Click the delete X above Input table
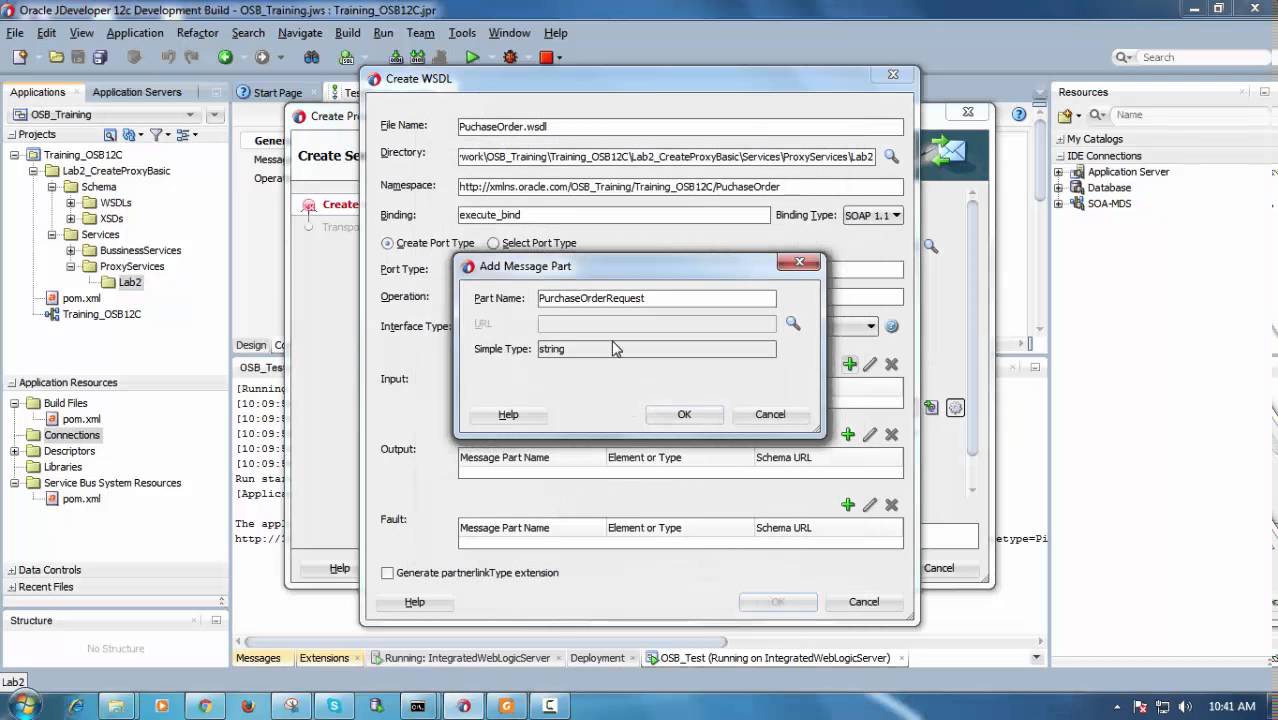This screenshot has height=720, width=1278. pyautogui.click(x=892, y=364)
